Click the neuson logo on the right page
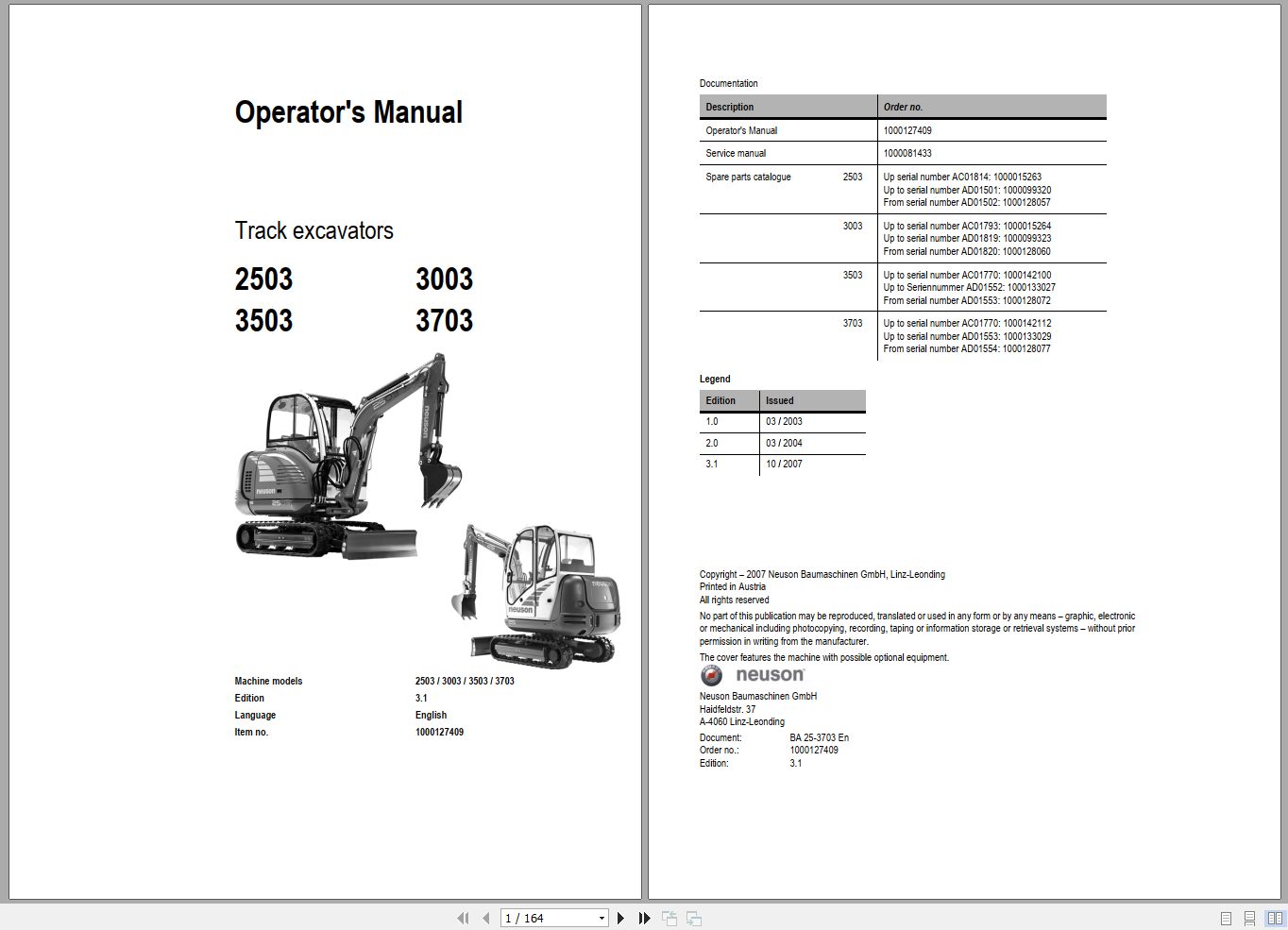This screenshot has height=930, width=1288. point(751,674)
